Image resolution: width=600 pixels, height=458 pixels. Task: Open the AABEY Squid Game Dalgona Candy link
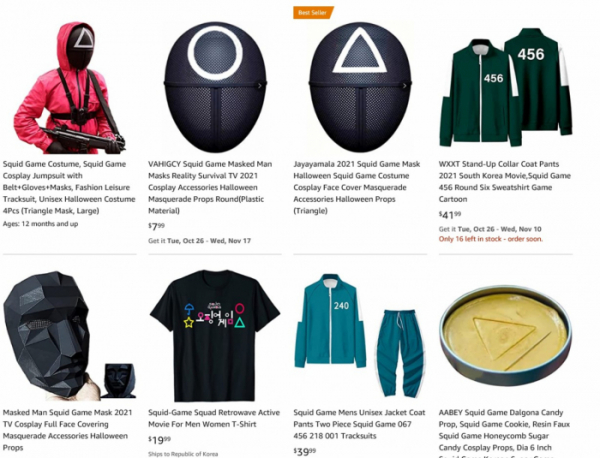504,432
